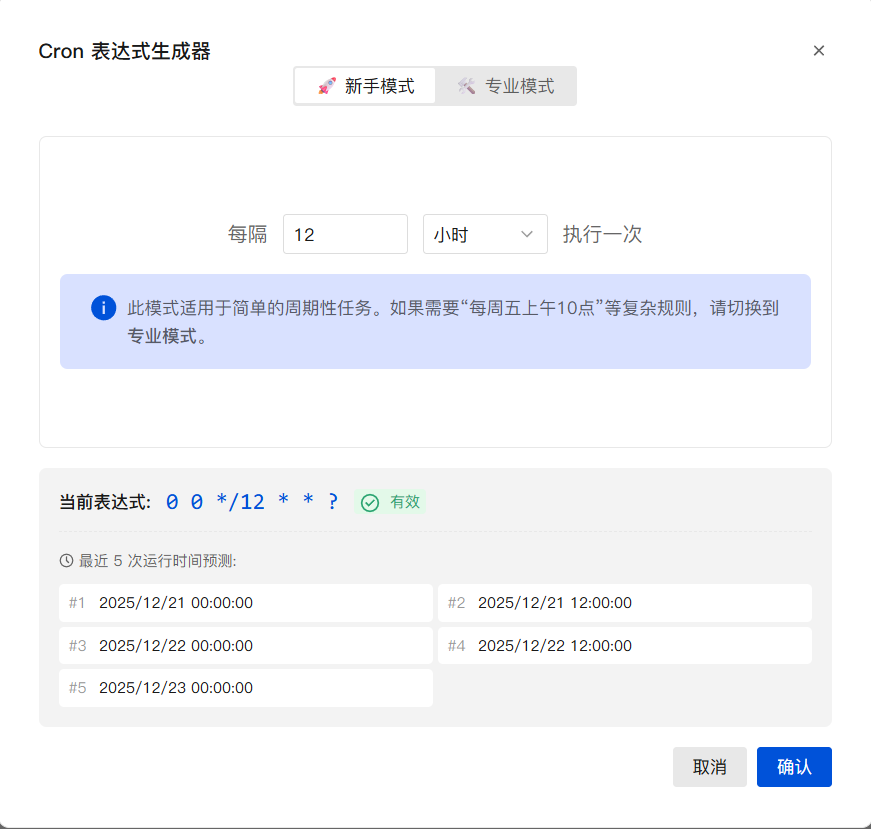The image size is (871, 829).
Task: Click the interval input showing 12
Action: 345,234
